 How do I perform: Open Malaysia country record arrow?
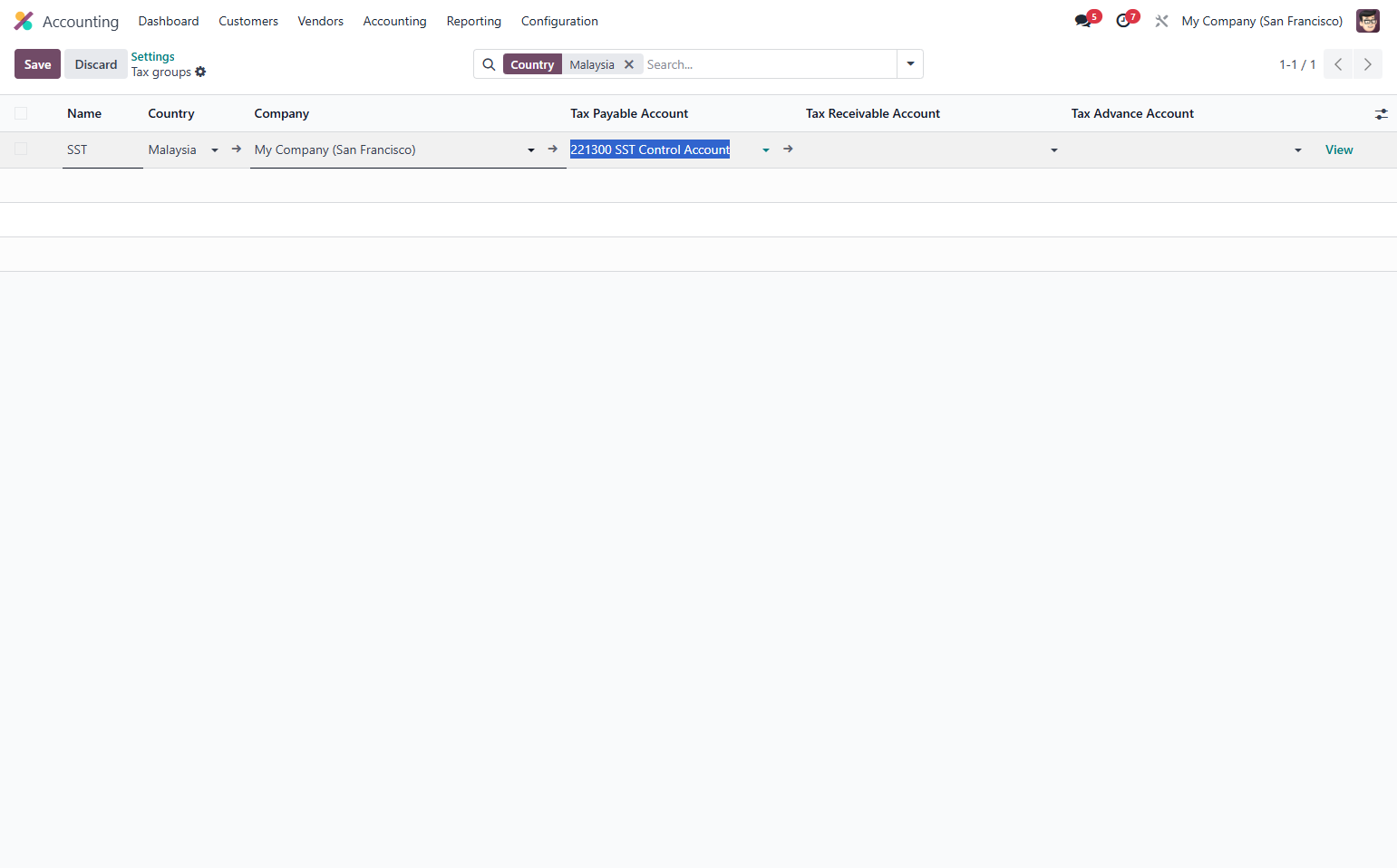(x=237, y=149)
